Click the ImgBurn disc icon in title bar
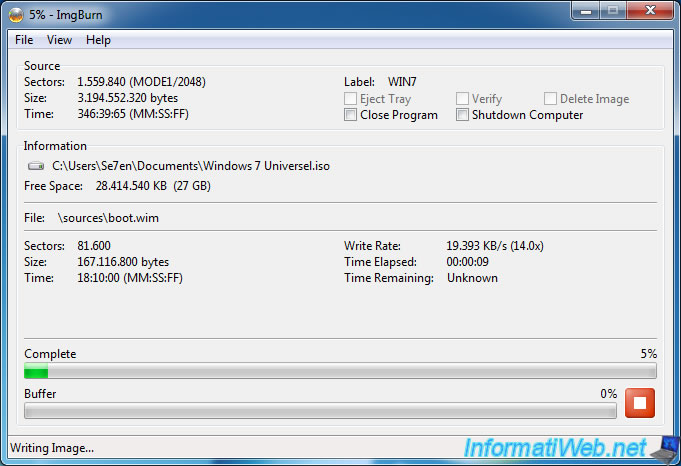Screen dimensions: 681x466 click(x=17, y=13)
